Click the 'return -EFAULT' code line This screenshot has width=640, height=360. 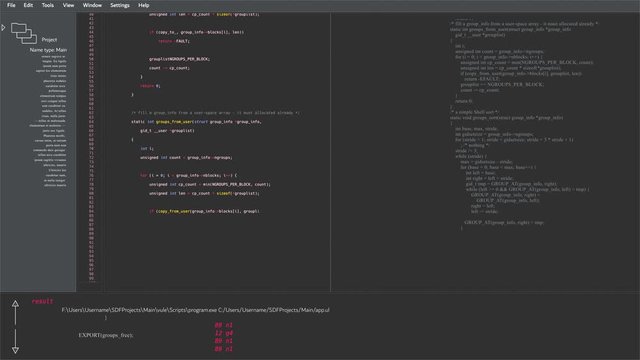pyautogui.click(x=174, y=41)
